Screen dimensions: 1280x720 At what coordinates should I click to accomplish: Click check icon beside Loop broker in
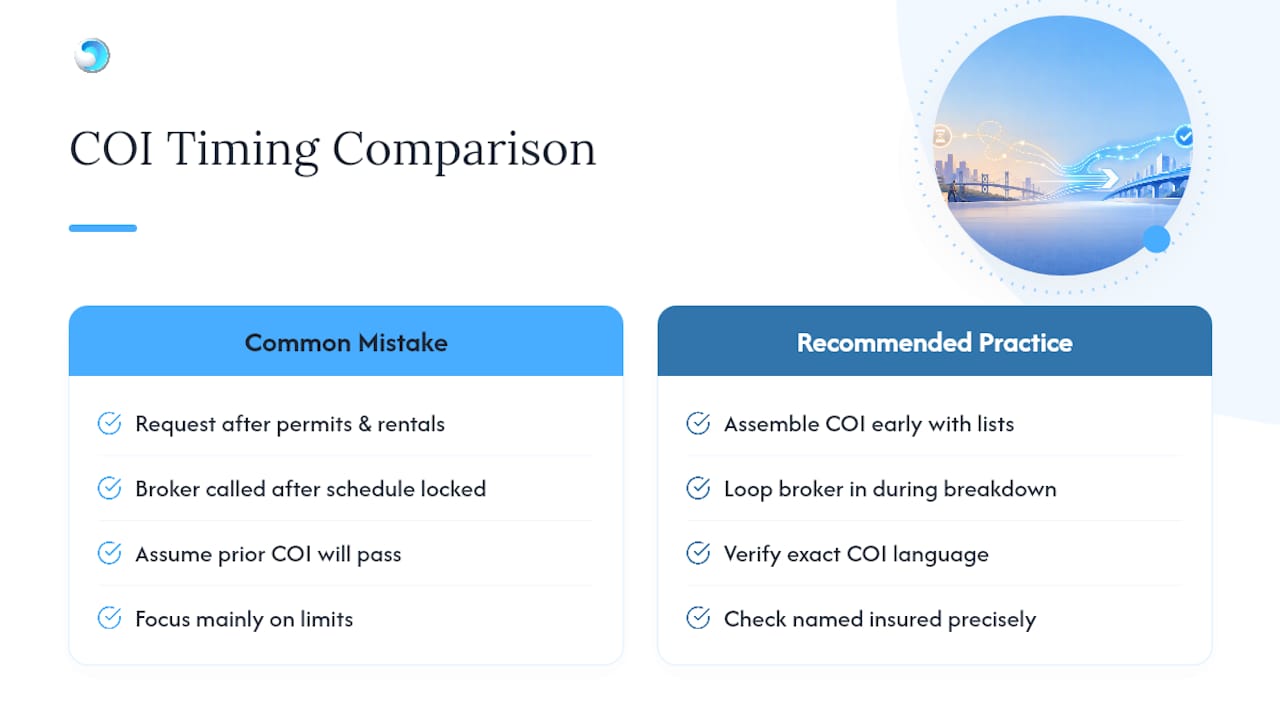tap(698, 489)
